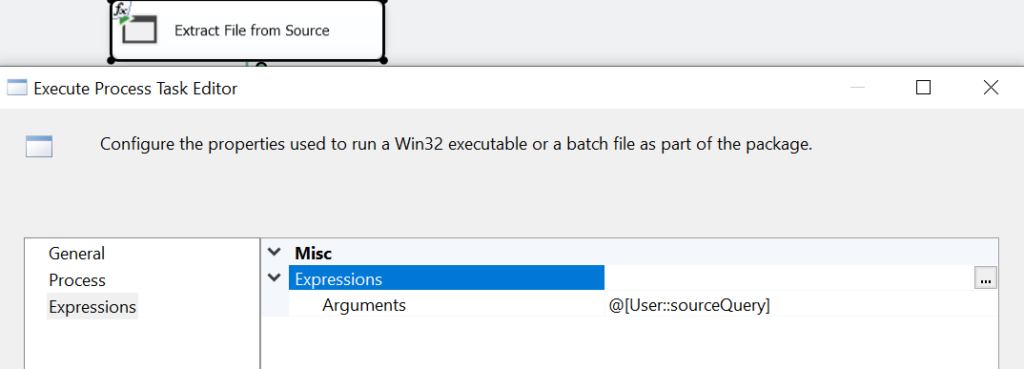Select the highlighted Expressions property row
This screenshot has height=369, width=1024.
coord(446,278)
